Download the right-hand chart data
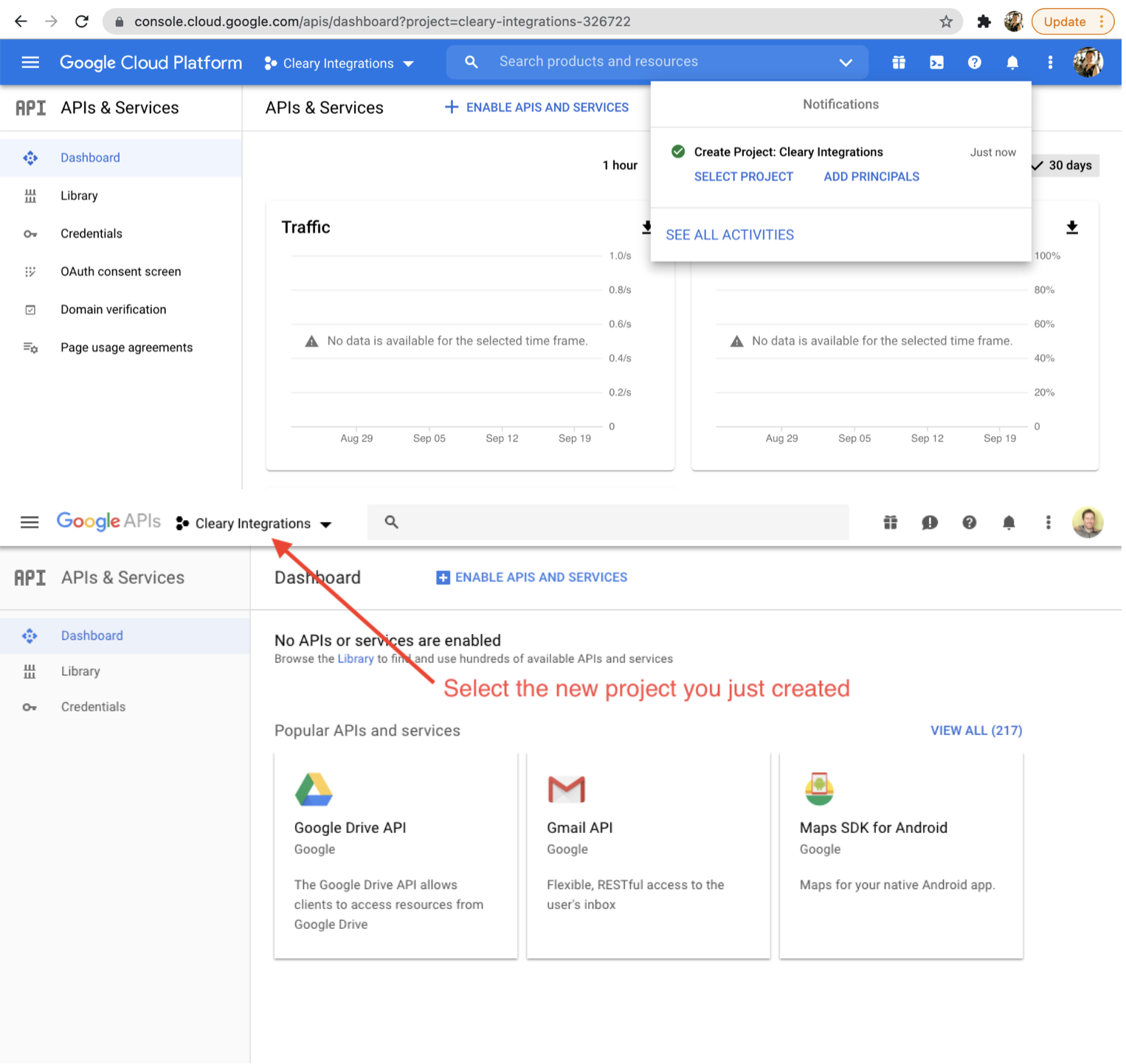This screenshot has height=1064, width=1126. click(1072, 228)
